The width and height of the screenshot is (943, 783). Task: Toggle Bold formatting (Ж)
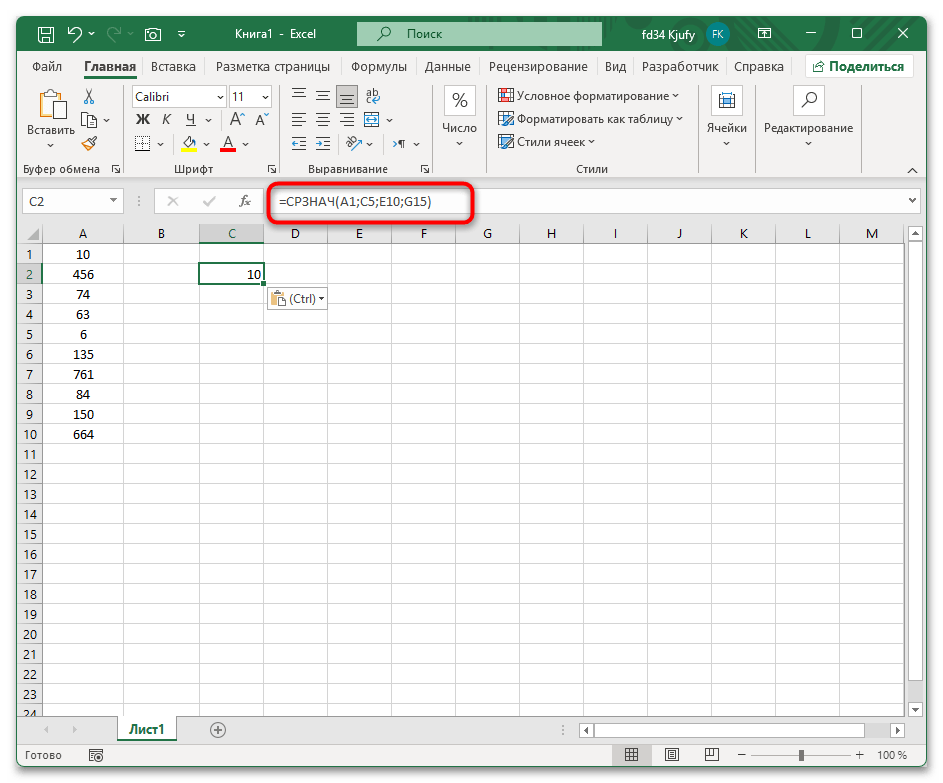pyautogui.click(x=143, y=120)
